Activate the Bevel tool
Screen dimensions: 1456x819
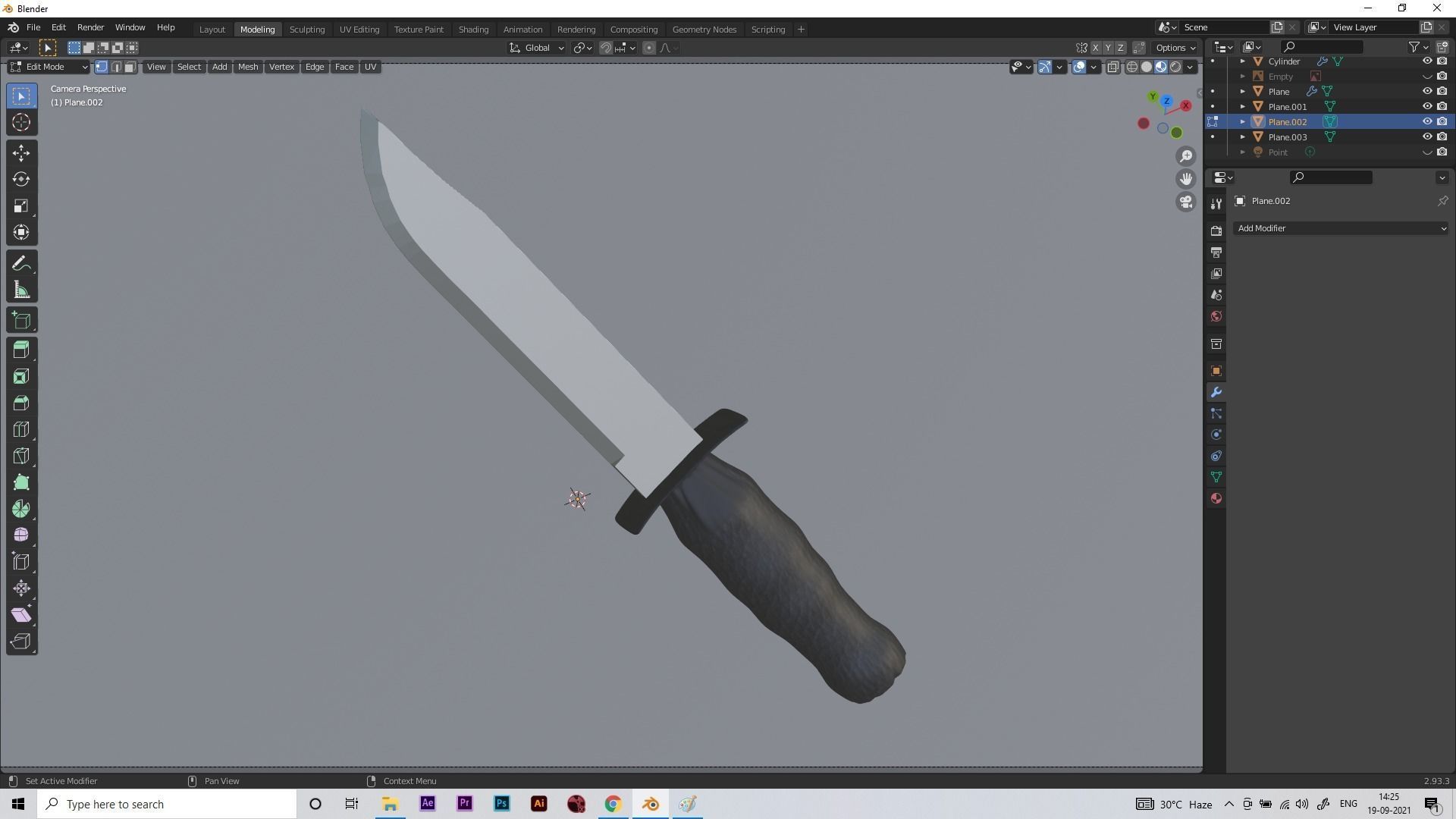21,403
